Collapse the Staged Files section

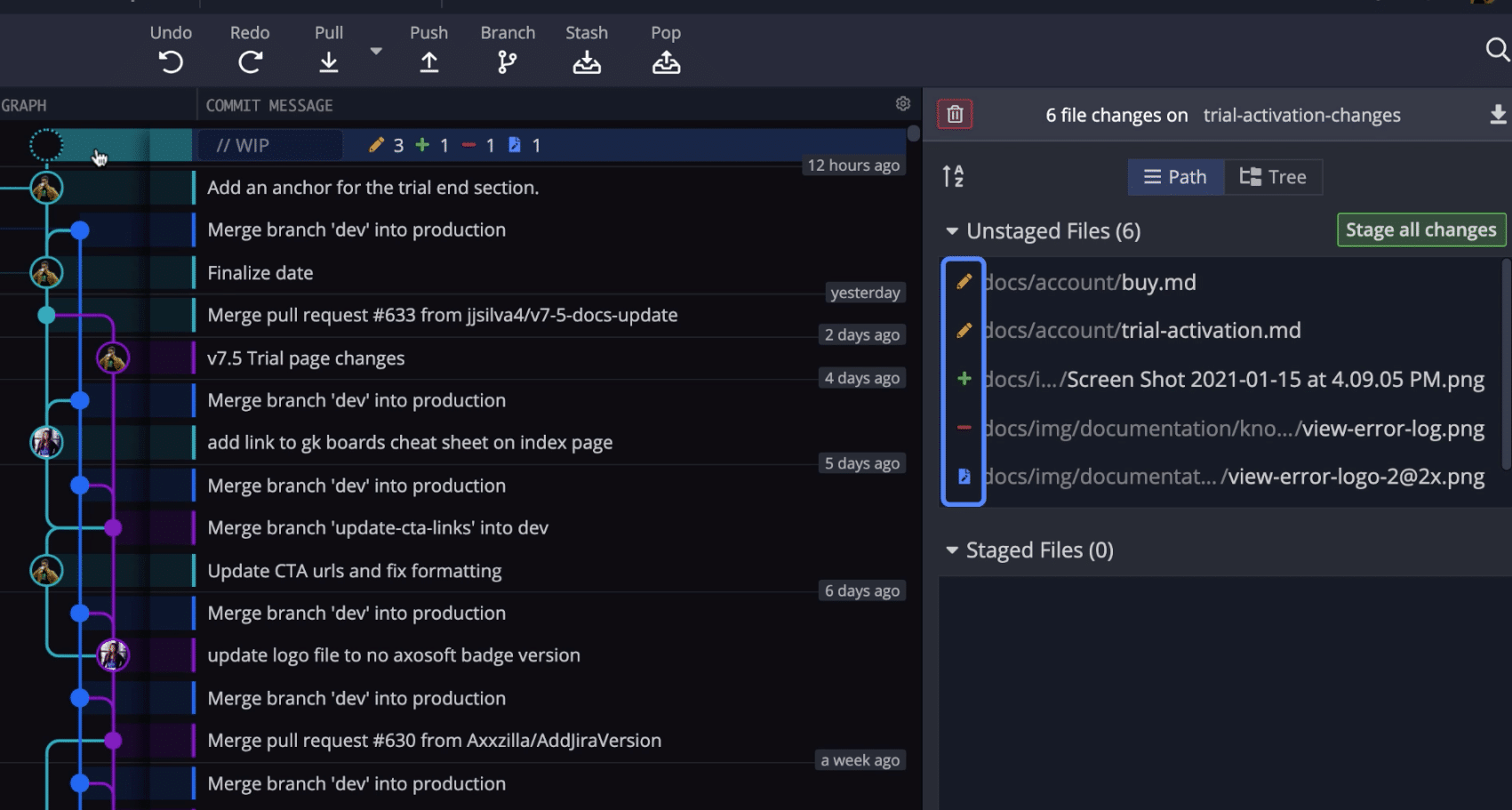[x=952, y=550]
